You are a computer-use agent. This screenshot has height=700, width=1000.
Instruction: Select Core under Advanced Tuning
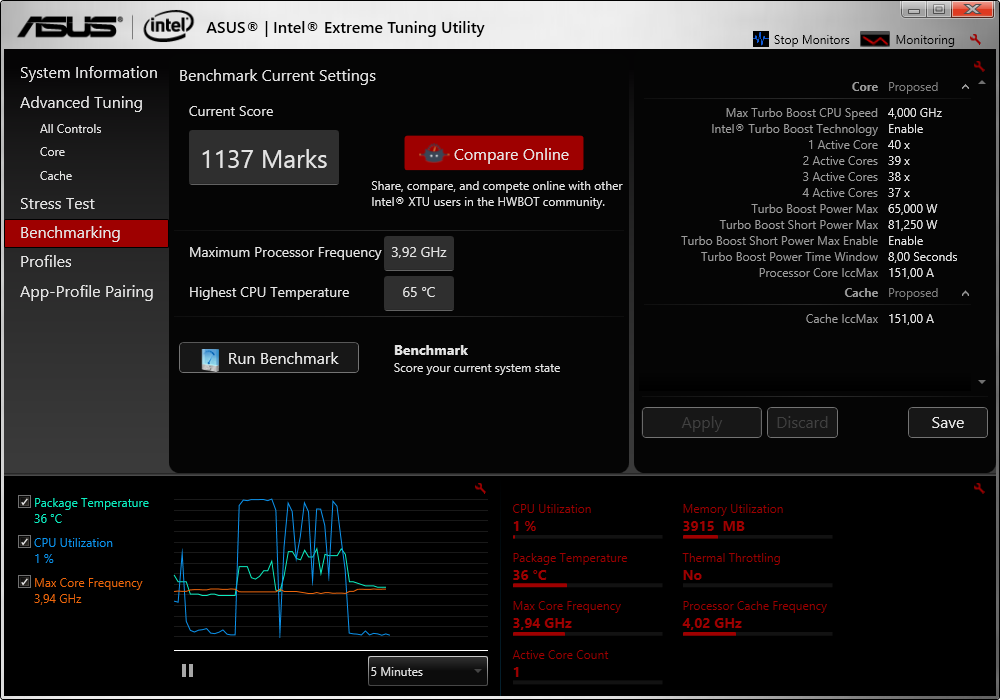[52, 152]
